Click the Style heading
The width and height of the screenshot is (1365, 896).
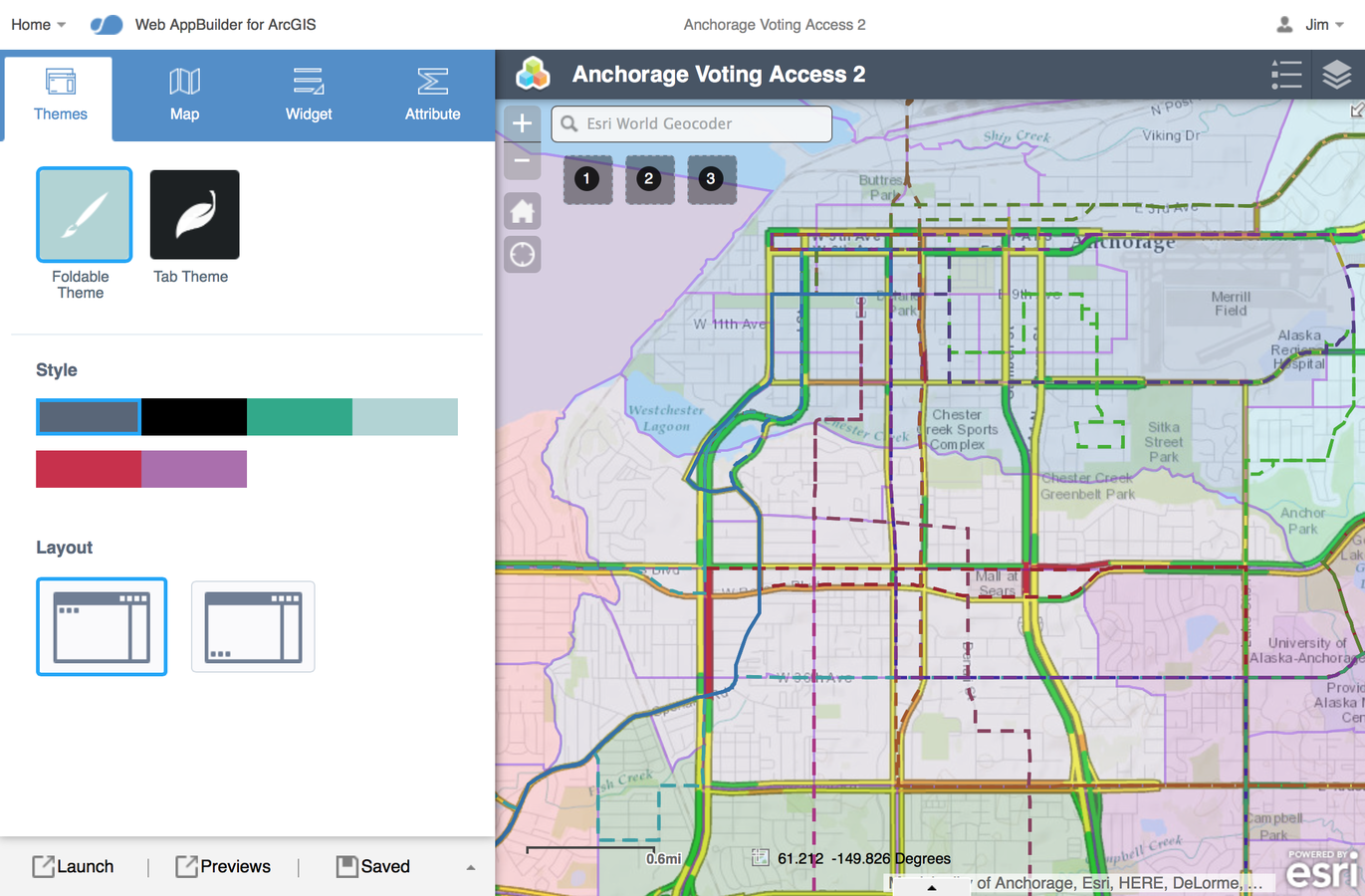pyautogui.click(x=57, y=370)
